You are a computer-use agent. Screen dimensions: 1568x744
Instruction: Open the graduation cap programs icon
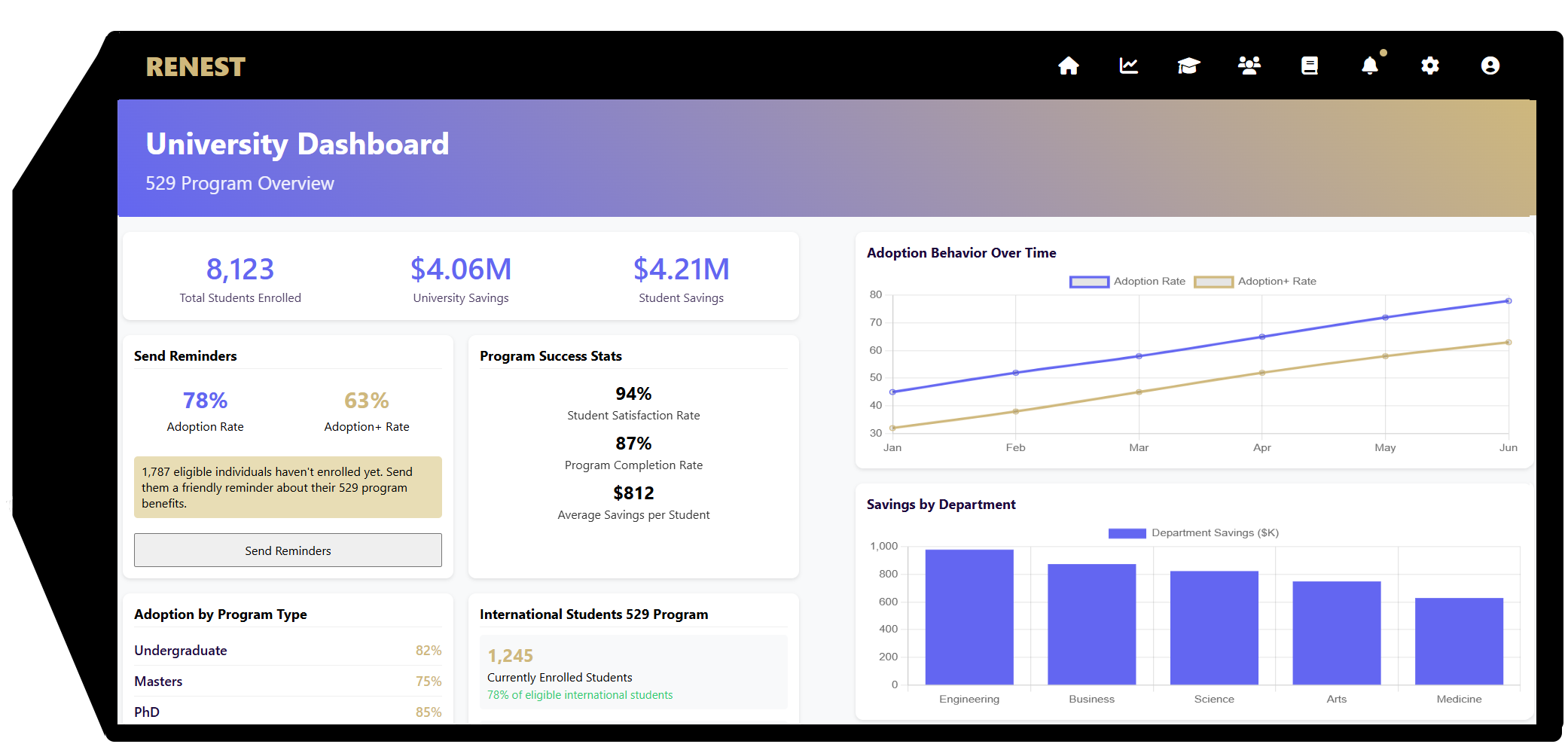[1188, 66]
